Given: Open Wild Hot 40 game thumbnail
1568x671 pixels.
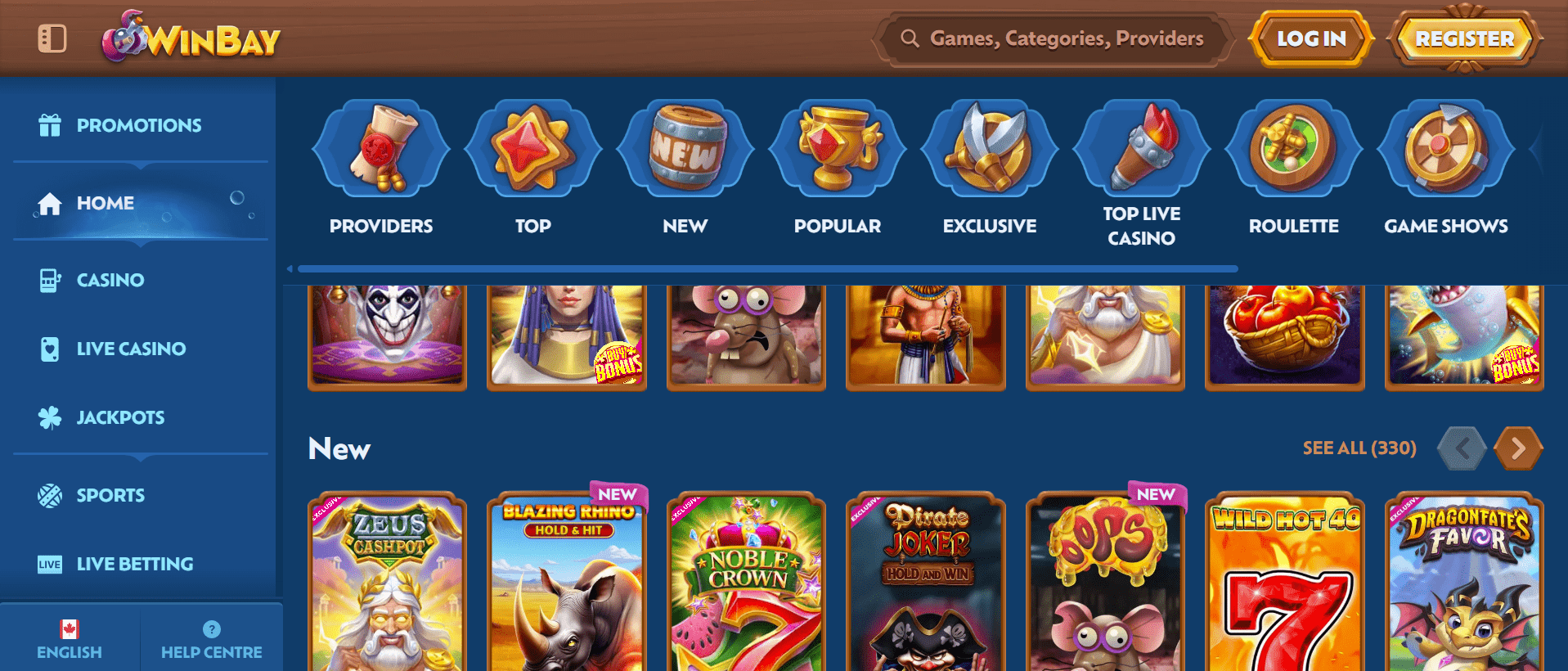Looking at the screenshot, I should [x=1285, y=582].
